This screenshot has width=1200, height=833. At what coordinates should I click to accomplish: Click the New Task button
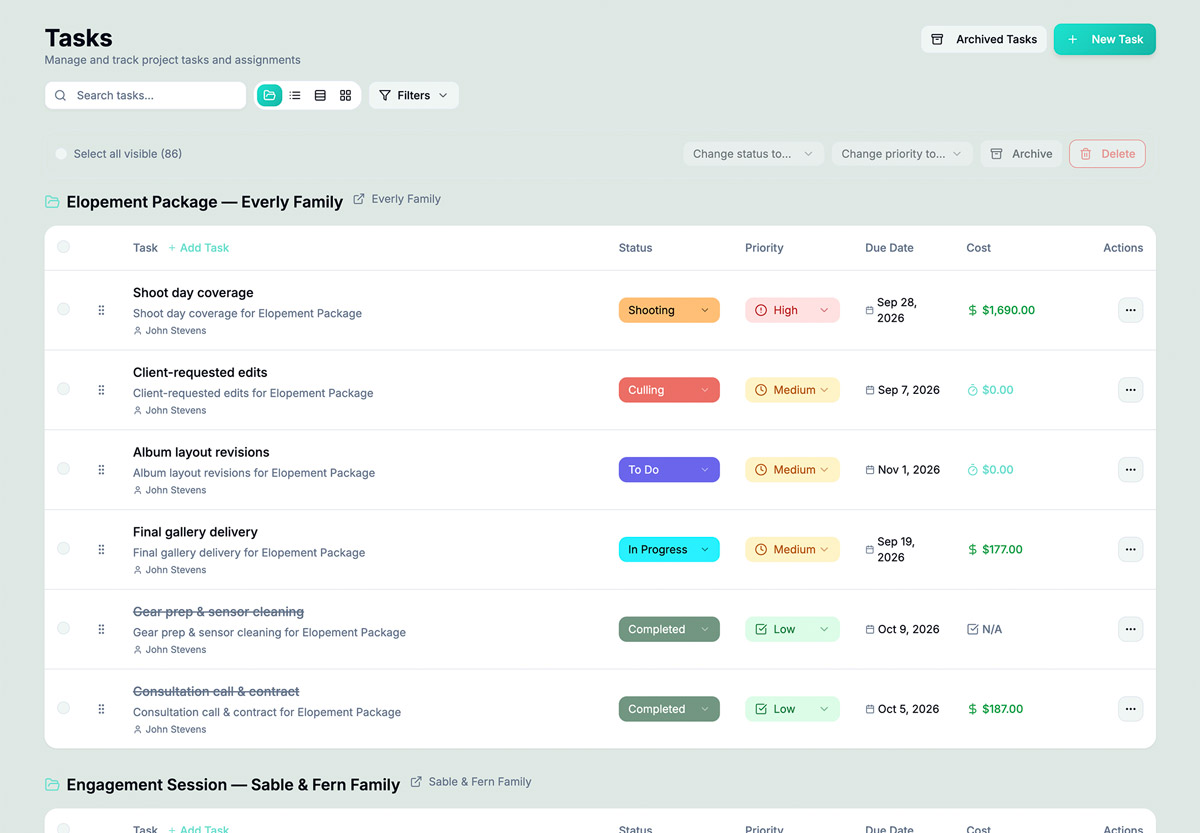pyautogui.click(x=1104, y=39)
